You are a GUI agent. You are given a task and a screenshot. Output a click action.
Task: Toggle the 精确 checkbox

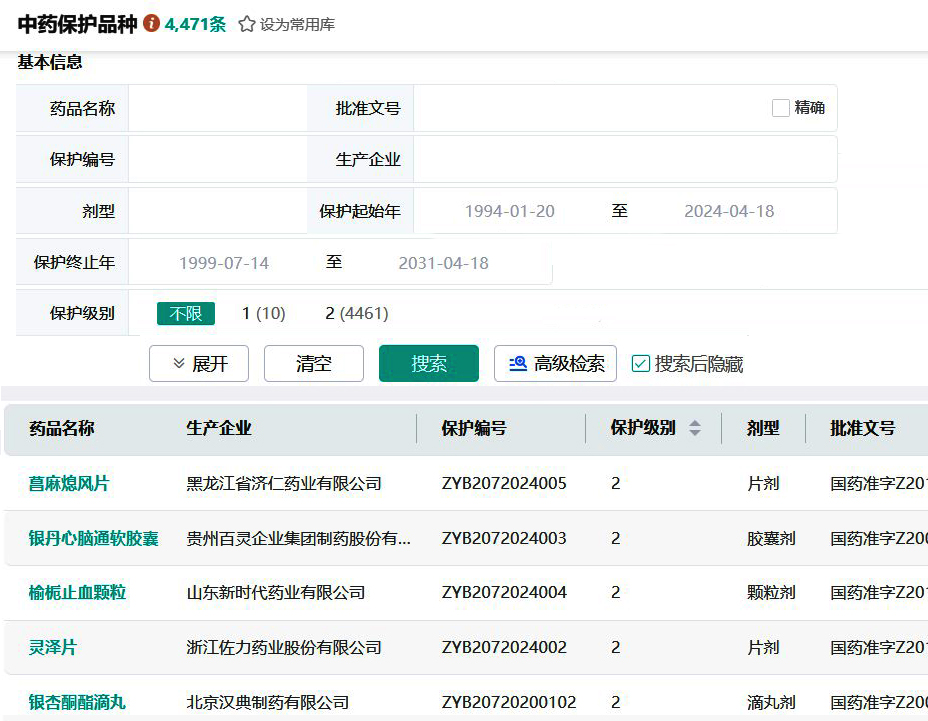(x=781, y=108)
